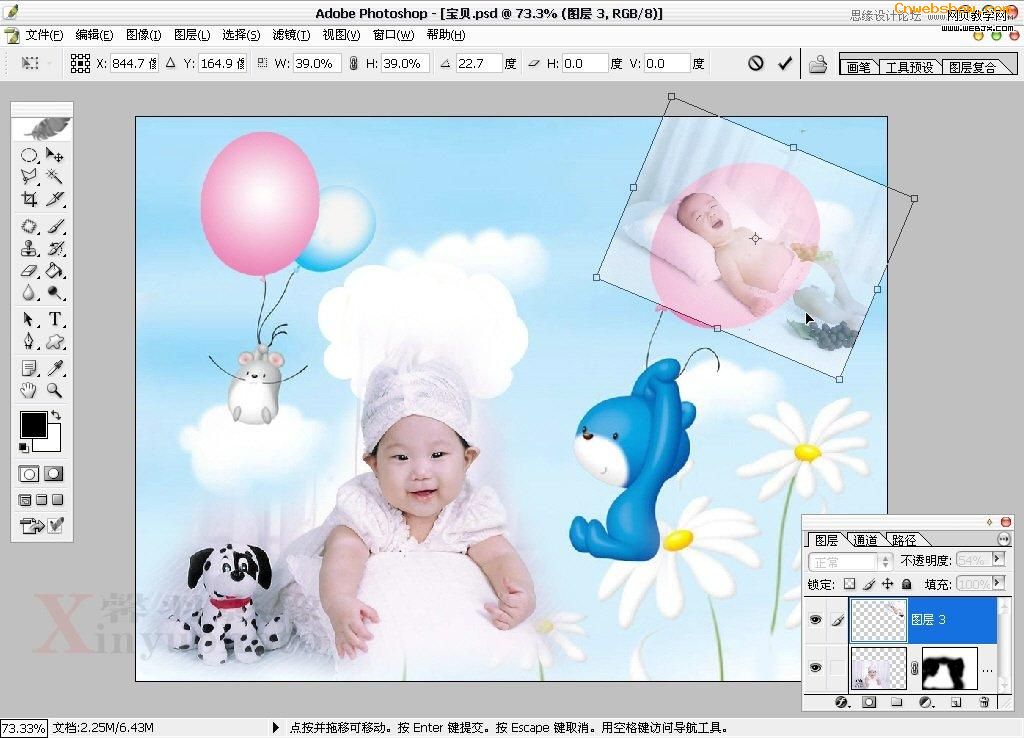Create a new layer set folder

coord(897,703)
